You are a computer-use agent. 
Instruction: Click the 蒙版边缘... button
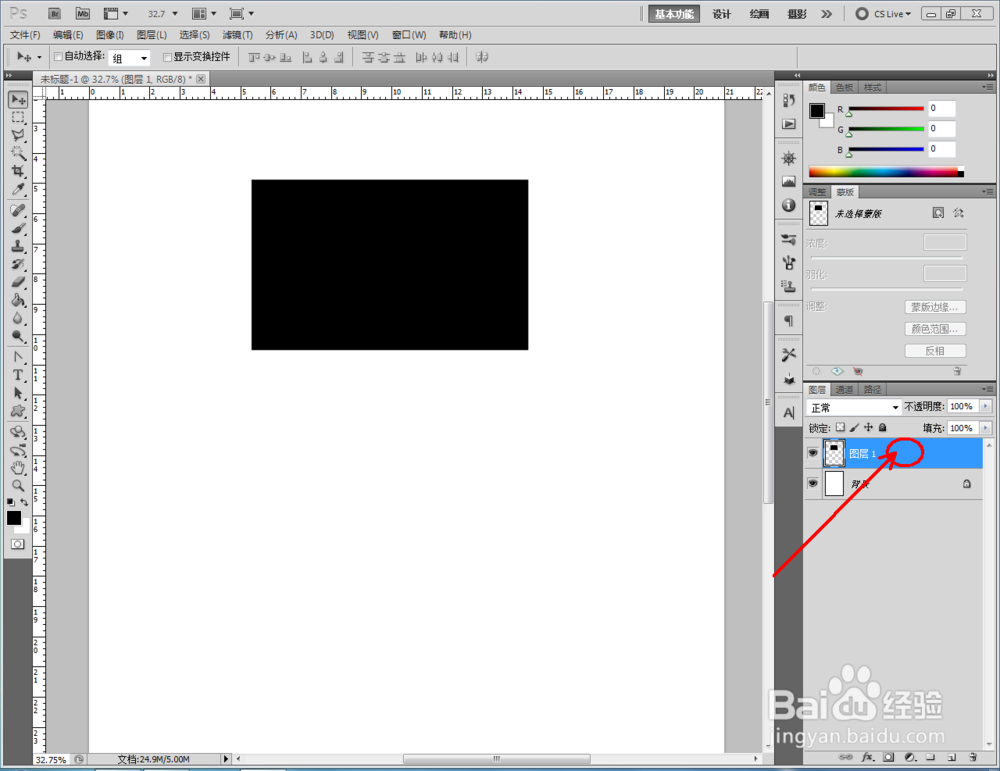click(935, 307)
